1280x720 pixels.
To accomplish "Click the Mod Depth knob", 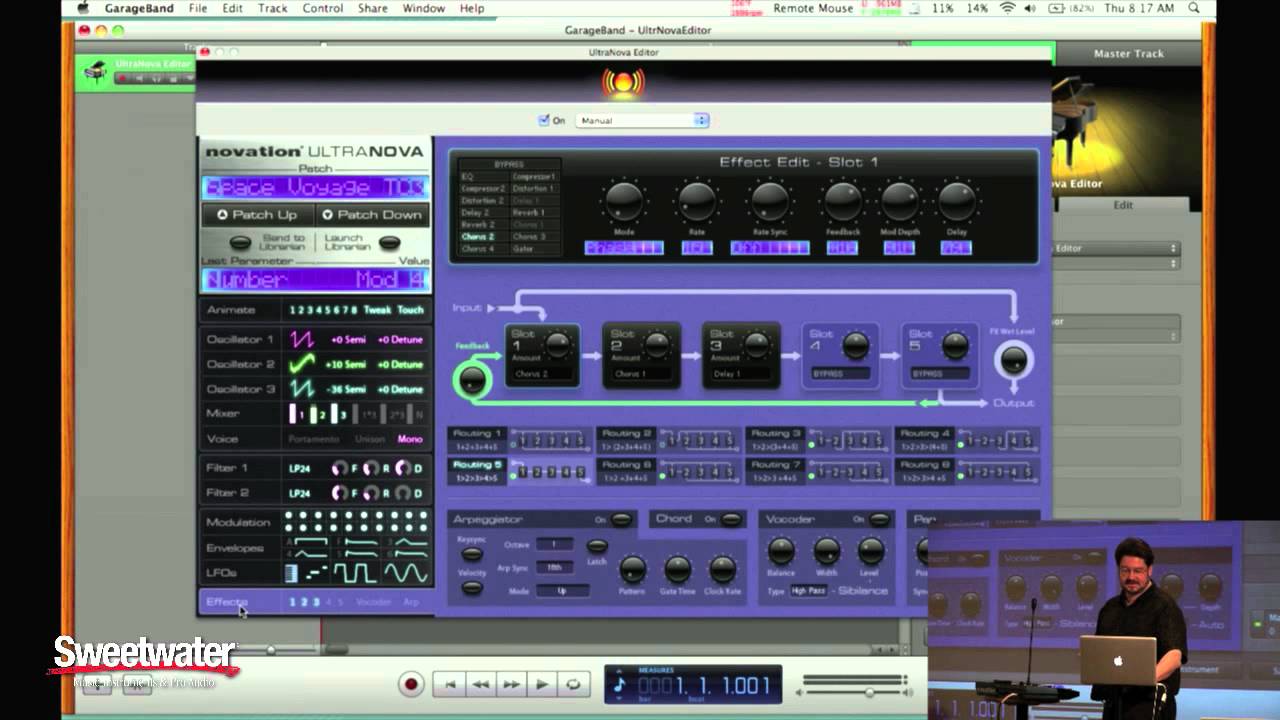I will point(899,202).
